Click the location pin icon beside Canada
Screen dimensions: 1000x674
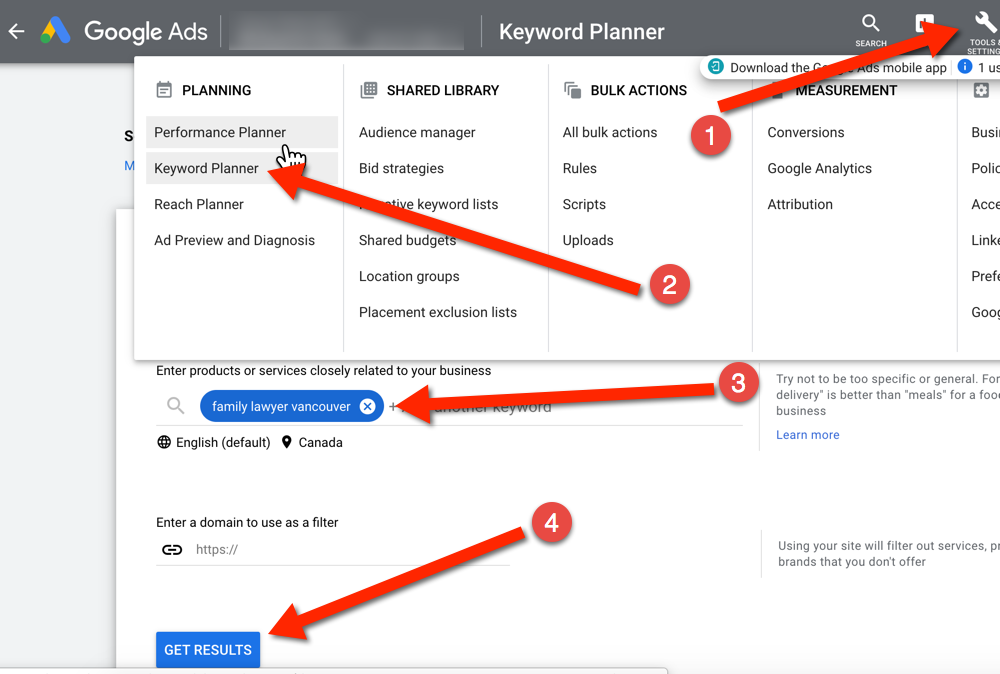point(287,442)
